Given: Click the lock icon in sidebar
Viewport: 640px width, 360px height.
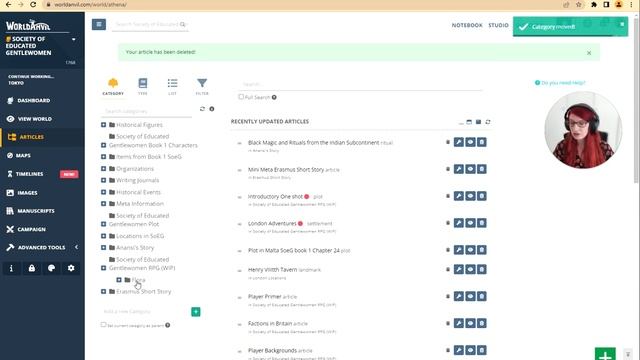Looking at the screenshot, I should pyautogui.click(x=31, y=268).
